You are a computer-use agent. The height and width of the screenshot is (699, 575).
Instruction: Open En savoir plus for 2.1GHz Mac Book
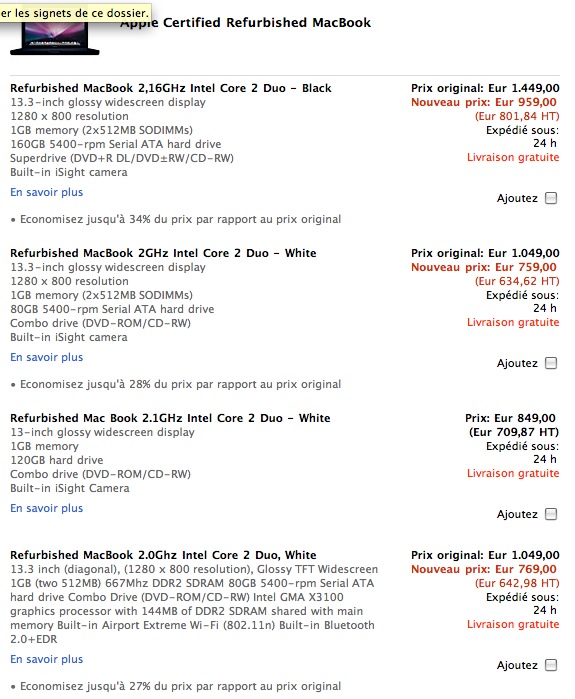pyautogui.click(x=46, y=508)
